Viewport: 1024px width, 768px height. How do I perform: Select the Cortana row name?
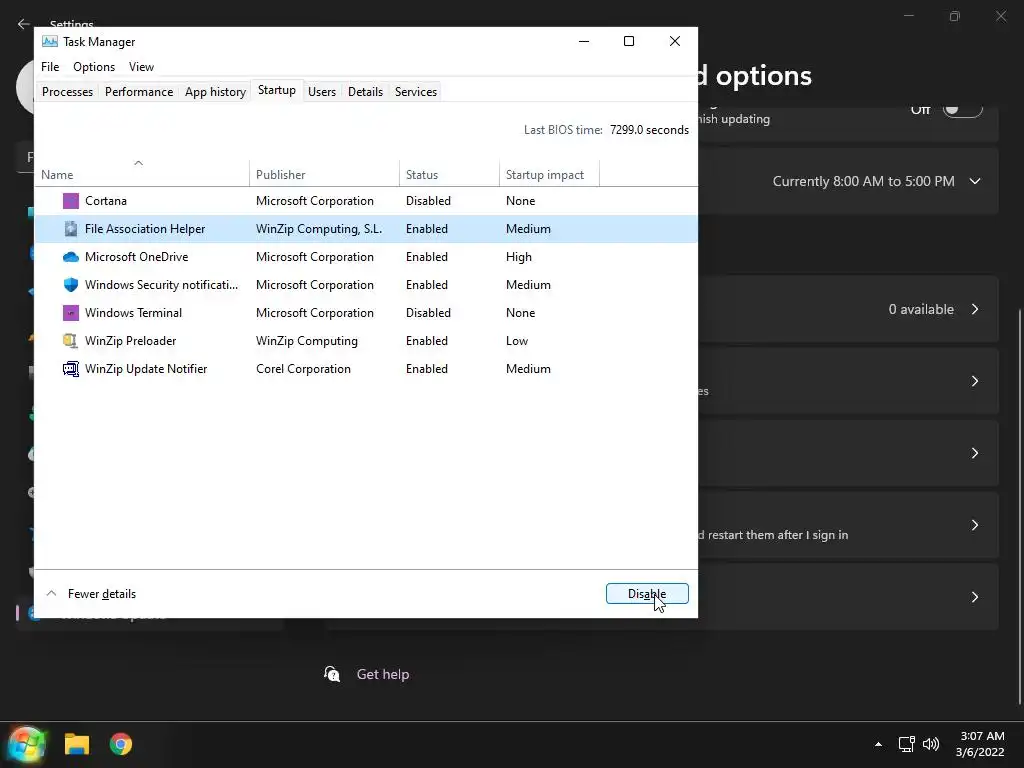click(x=106, y=200)
